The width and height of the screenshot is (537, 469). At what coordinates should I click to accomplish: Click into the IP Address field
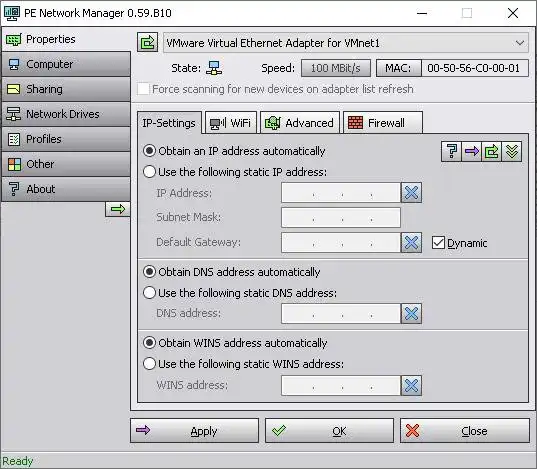click(341, 193)
